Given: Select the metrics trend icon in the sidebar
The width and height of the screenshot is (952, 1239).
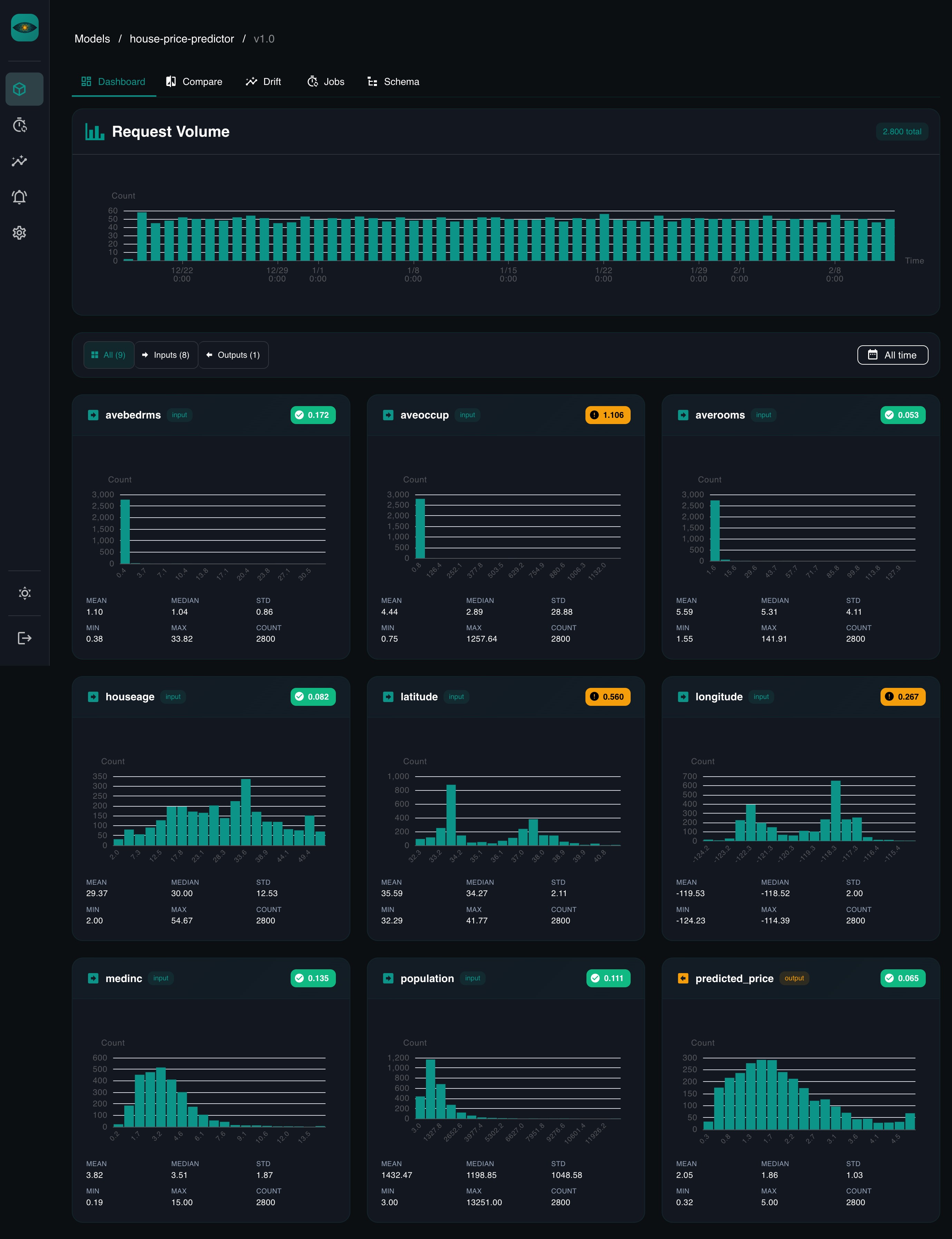Looking at the screenshot, I should coord(20,162).
